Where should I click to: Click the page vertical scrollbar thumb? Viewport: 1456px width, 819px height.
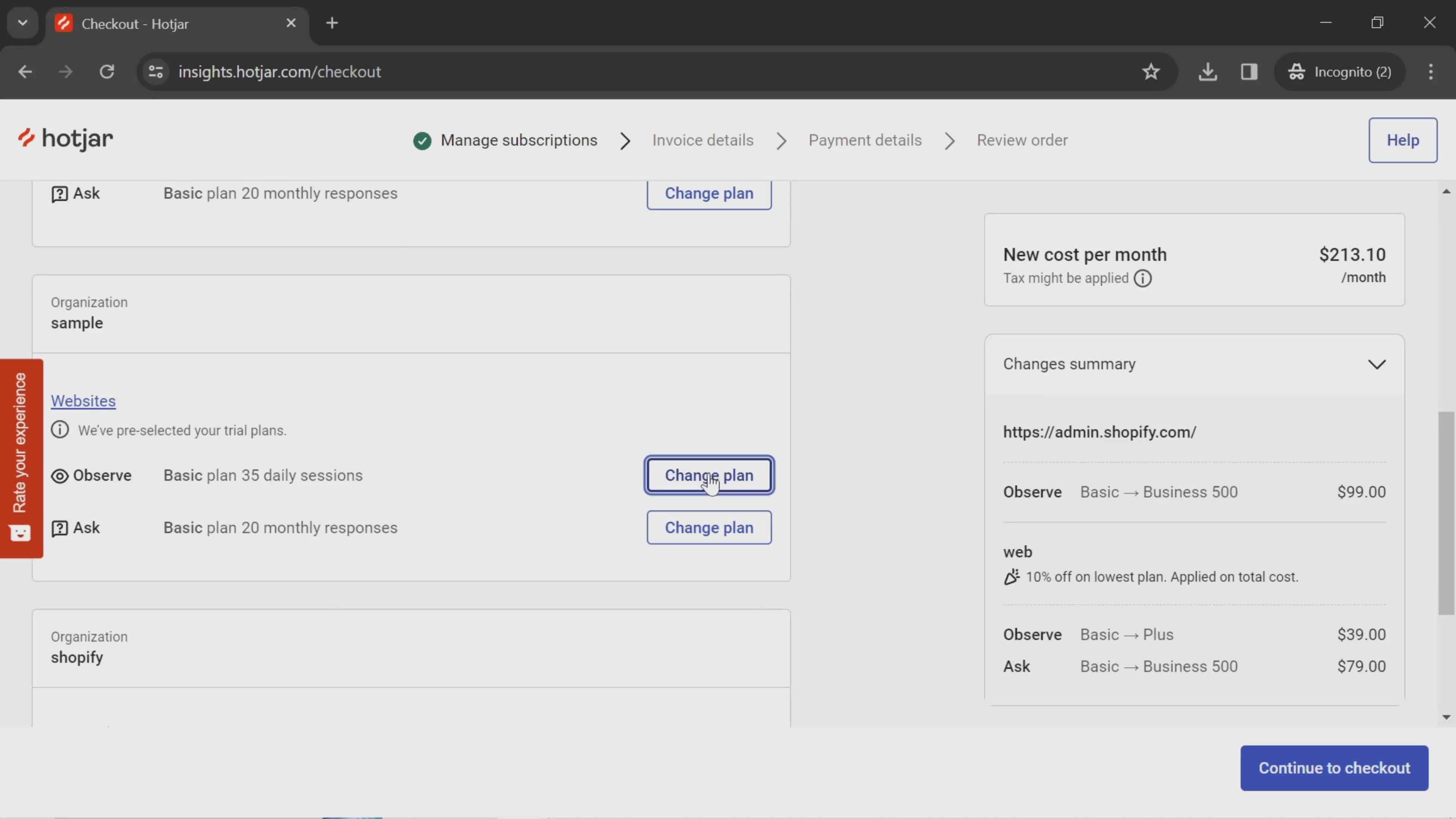click(x=1446, y=513)
